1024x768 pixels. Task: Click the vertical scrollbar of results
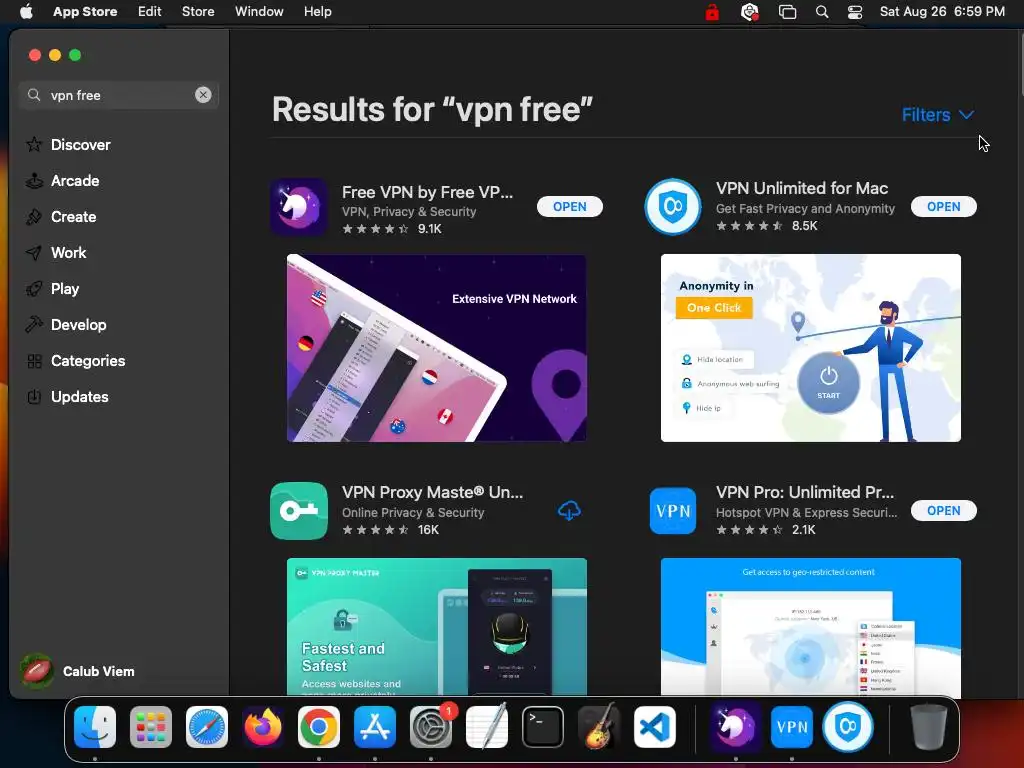coord(1021,65)
